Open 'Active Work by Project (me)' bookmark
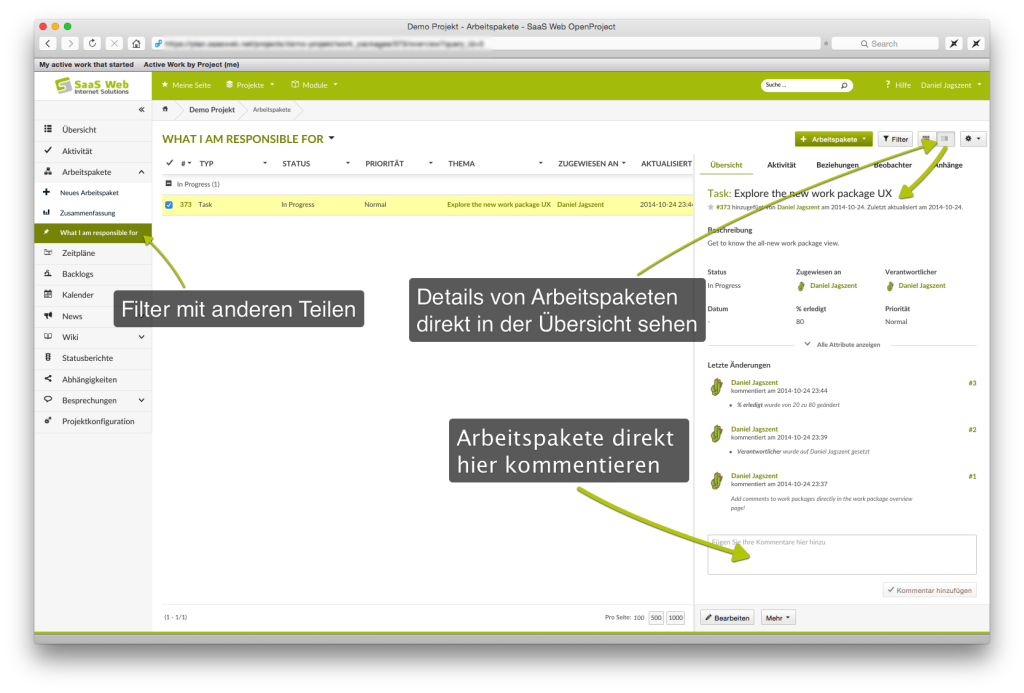 [191, 65]
